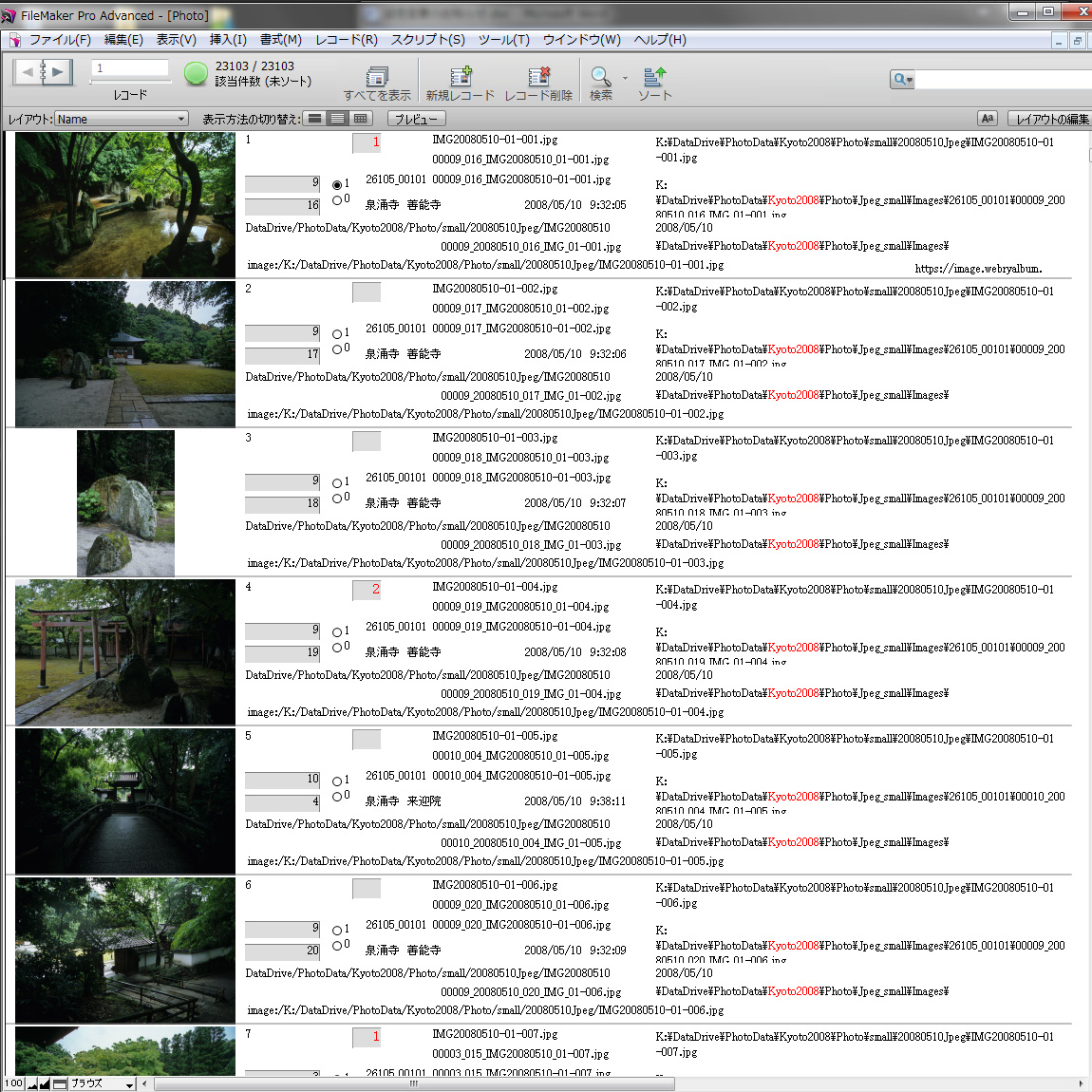Click the 来迎院 text in record 5

pyautogui.click(x=424, y=800)
